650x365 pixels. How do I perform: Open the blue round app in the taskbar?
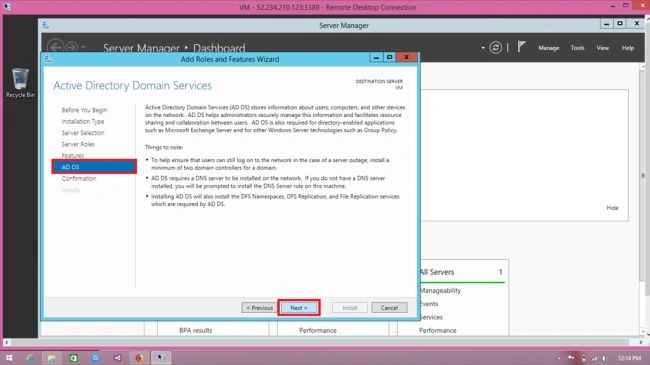pos(95,358)
